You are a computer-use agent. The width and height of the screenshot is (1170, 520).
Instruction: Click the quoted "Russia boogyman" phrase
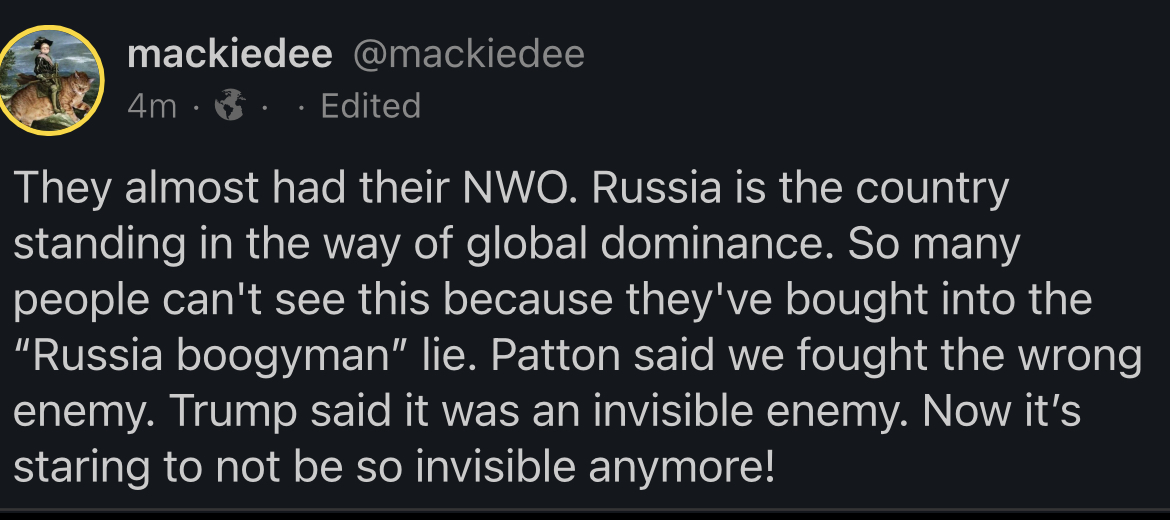pos(200,357)
